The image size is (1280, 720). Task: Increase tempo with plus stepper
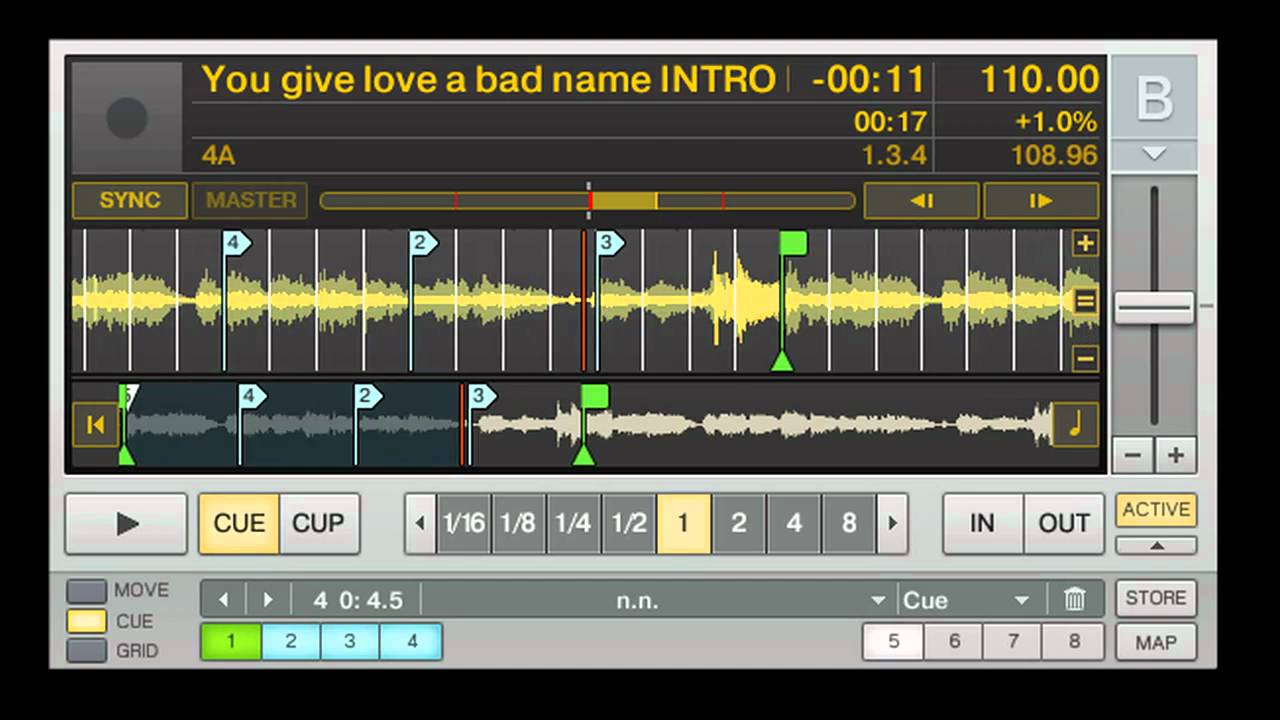[1176, 456]
